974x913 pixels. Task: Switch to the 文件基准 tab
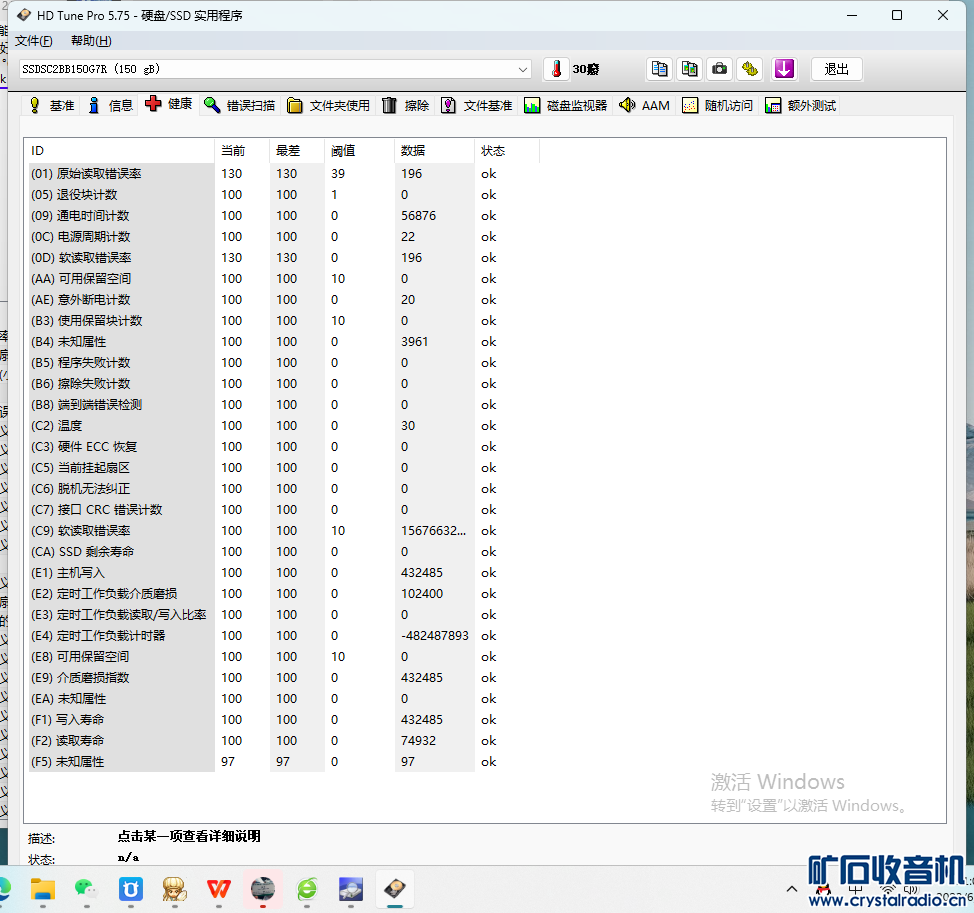476,106
